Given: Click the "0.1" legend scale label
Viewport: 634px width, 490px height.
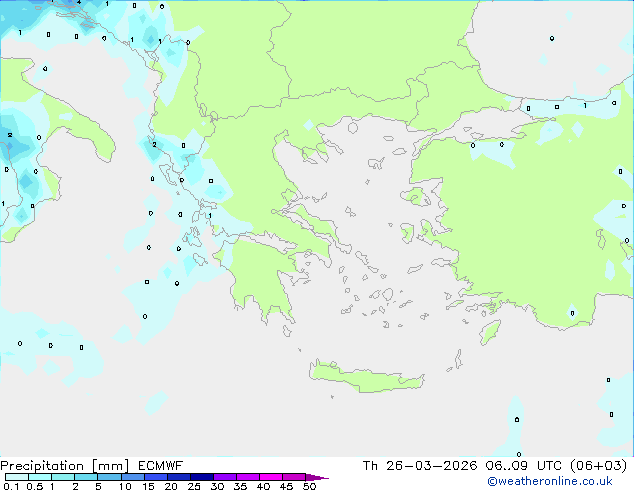Looking at the screenshot, I should coord(11,486).
